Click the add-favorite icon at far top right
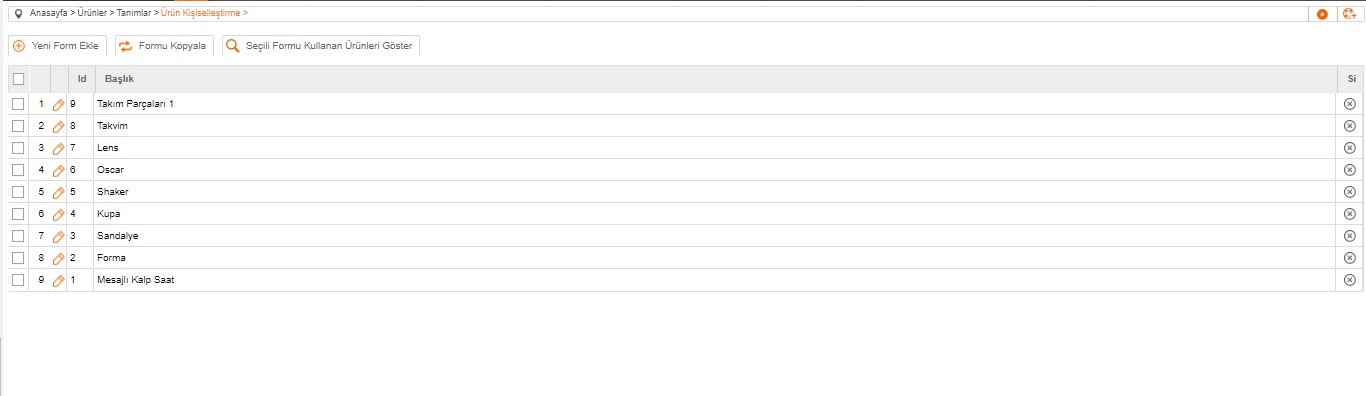Screen dimensions: 1366x396 click(1348, 14)
